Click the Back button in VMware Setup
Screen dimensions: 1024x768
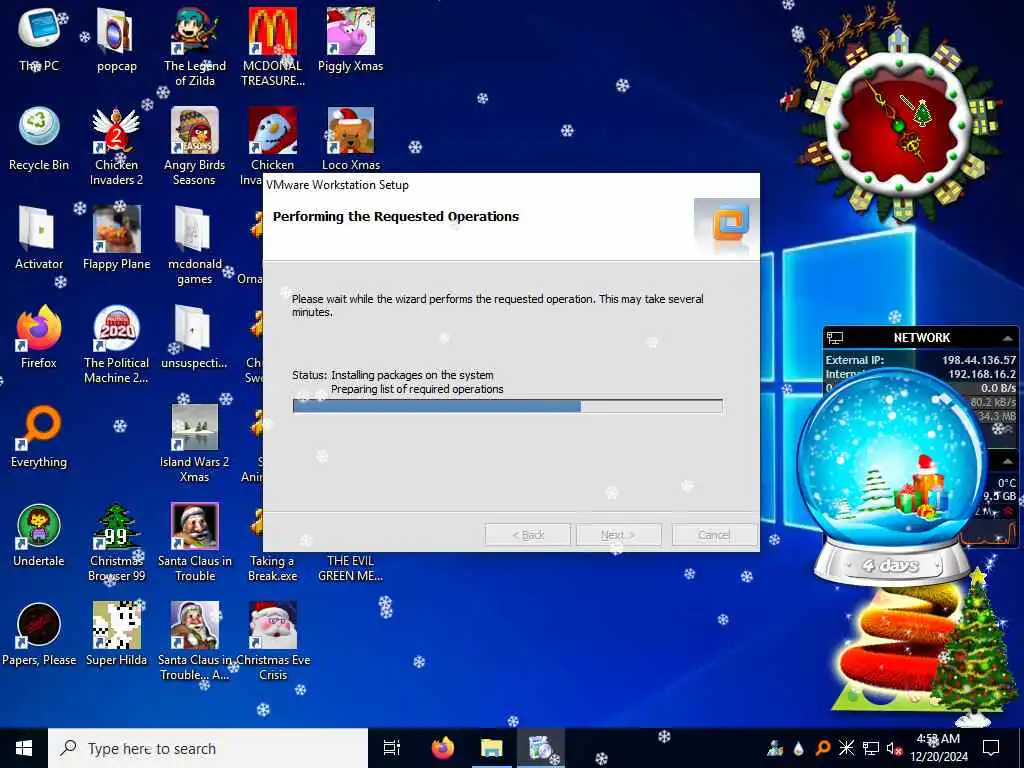pos(528,535)
